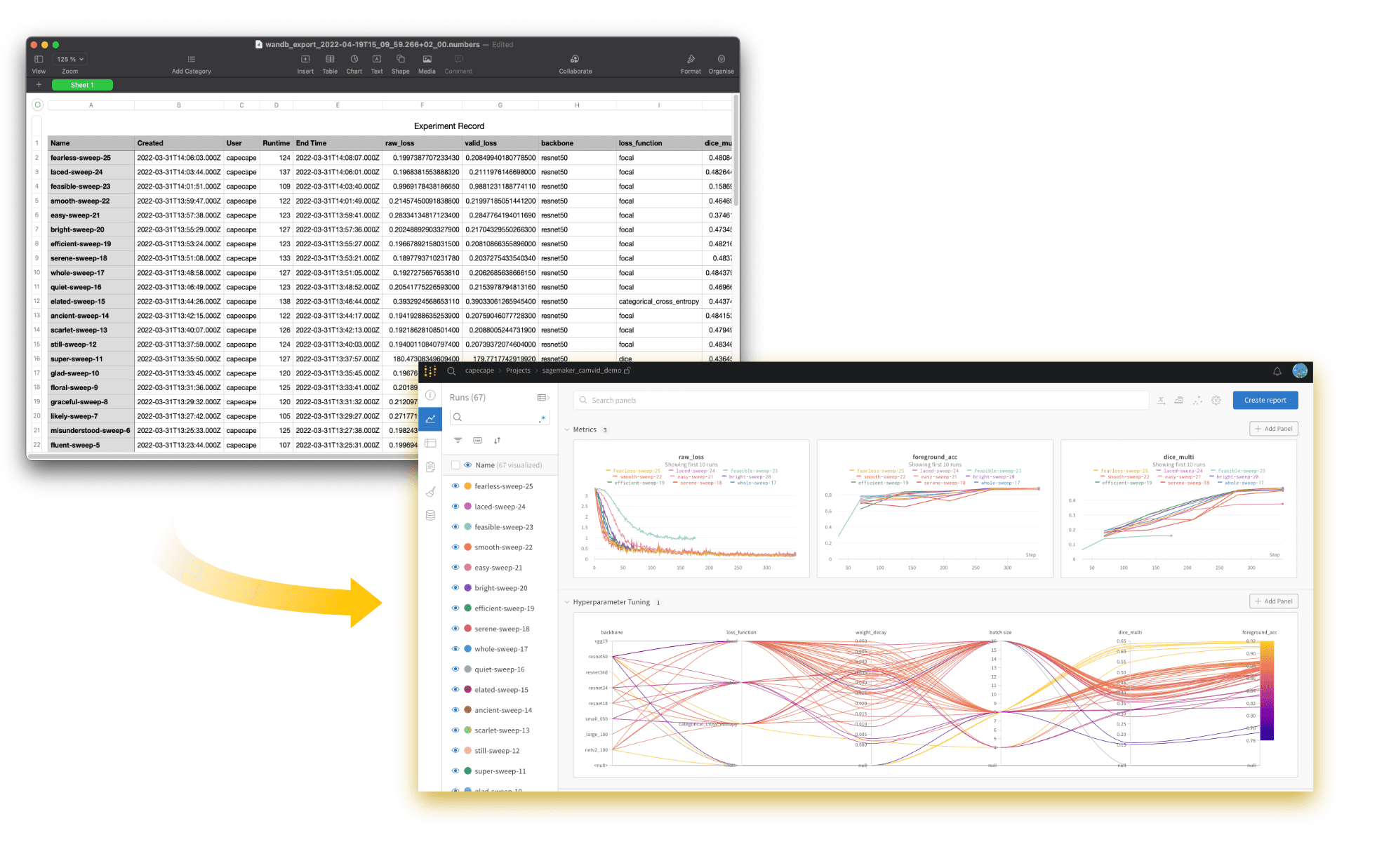Open the Projects breadcrumb link

click(x=518, y=370)
